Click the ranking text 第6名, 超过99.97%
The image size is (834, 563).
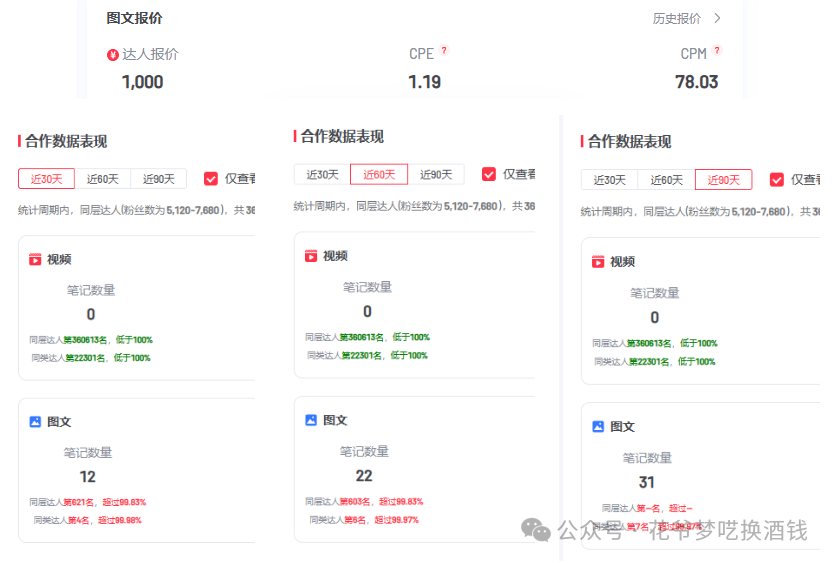tap(381, 520)
